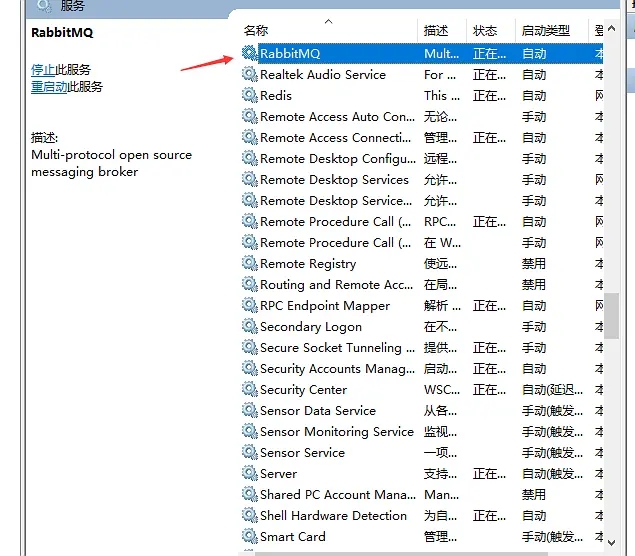Select the Redis service name
This screenshot has width=635, height=556.
click(x=276, y=96)
